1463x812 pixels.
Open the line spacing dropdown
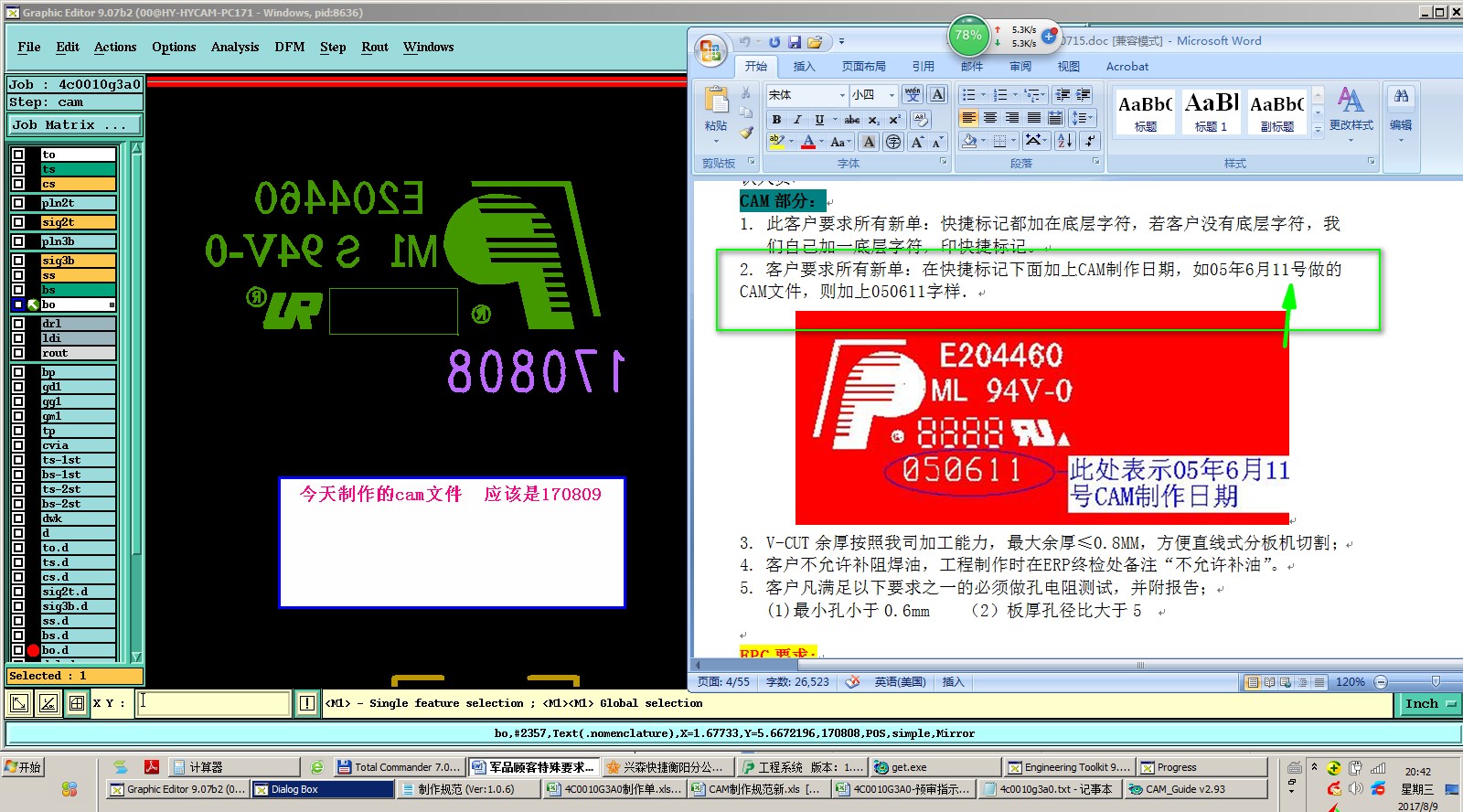tap(1083, 118)
